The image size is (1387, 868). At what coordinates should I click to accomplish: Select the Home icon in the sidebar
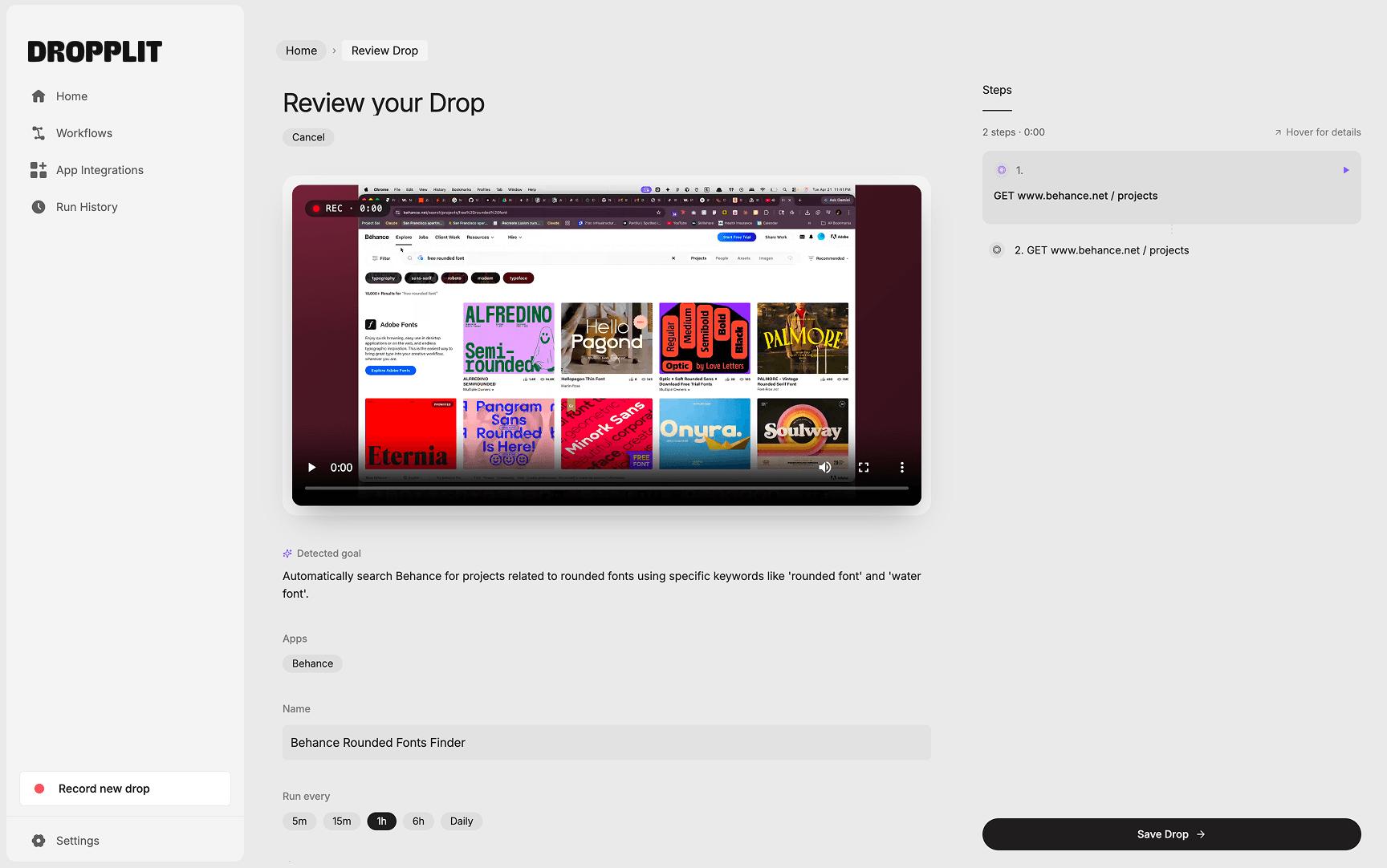39,95
